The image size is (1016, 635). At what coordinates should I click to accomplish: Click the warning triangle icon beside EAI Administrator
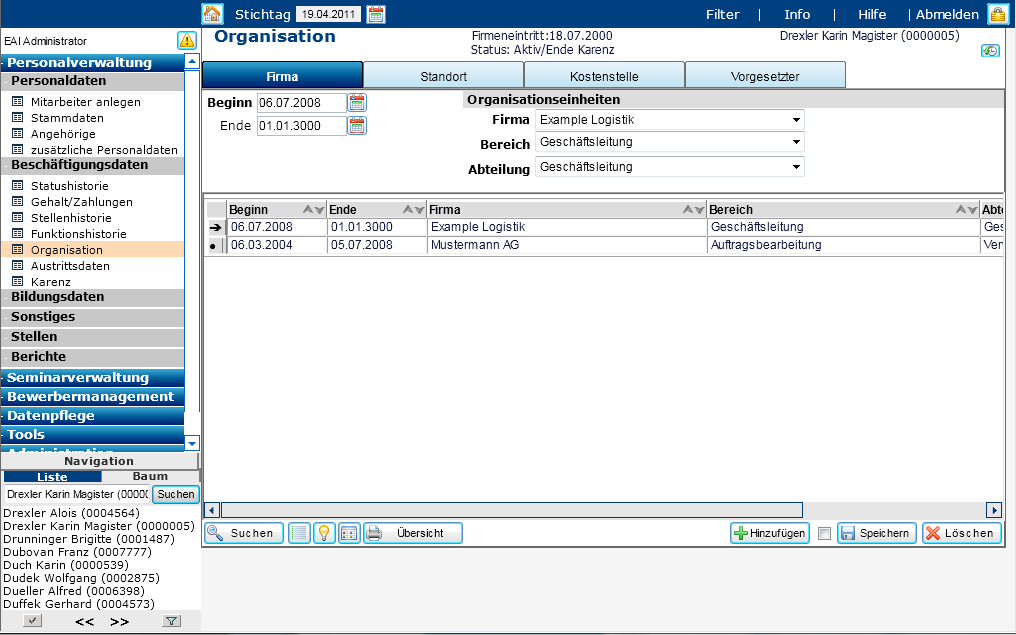tap(187, 41)
